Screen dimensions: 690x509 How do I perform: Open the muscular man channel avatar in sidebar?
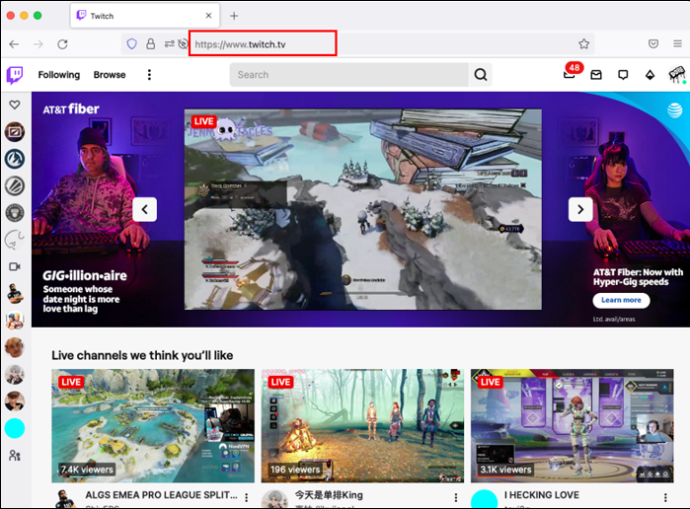click(15, 293)
